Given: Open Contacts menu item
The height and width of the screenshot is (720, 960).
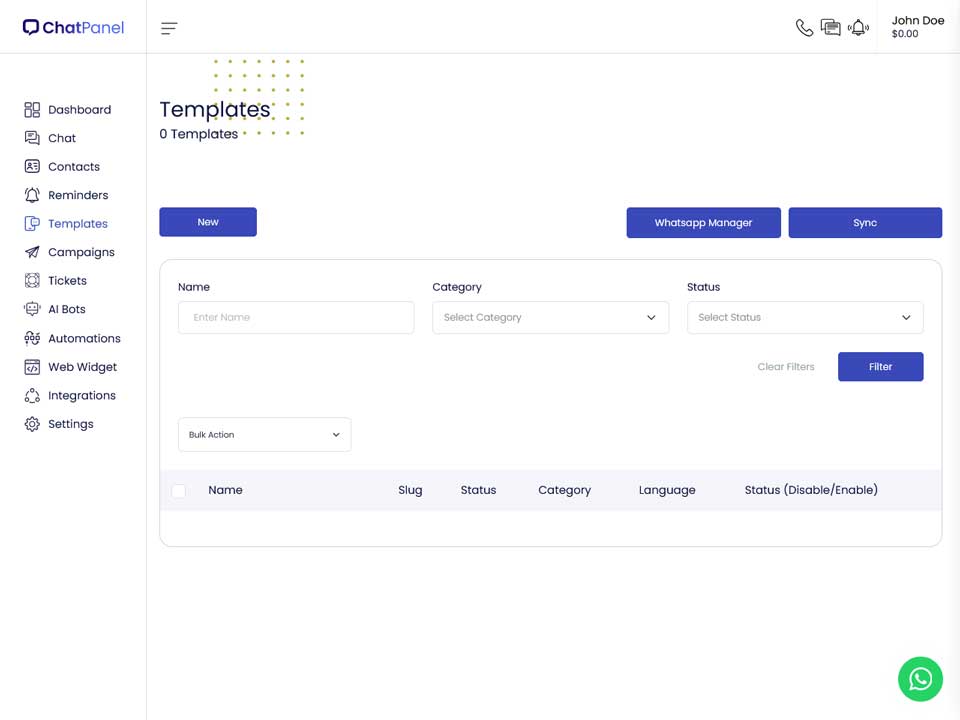Looking at the screenshot, I should point(74,167).
